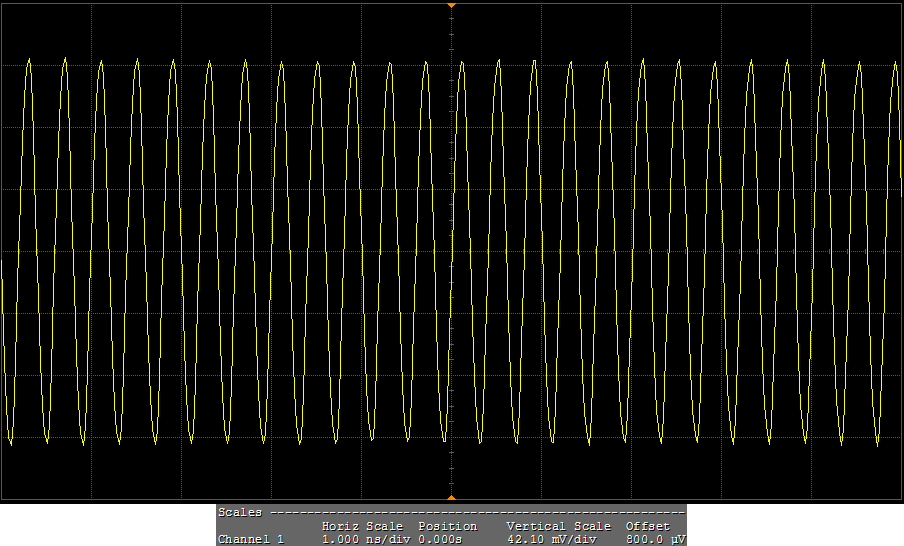
Task: Click the last waveform peak at far right
Action: click(859, 62)
